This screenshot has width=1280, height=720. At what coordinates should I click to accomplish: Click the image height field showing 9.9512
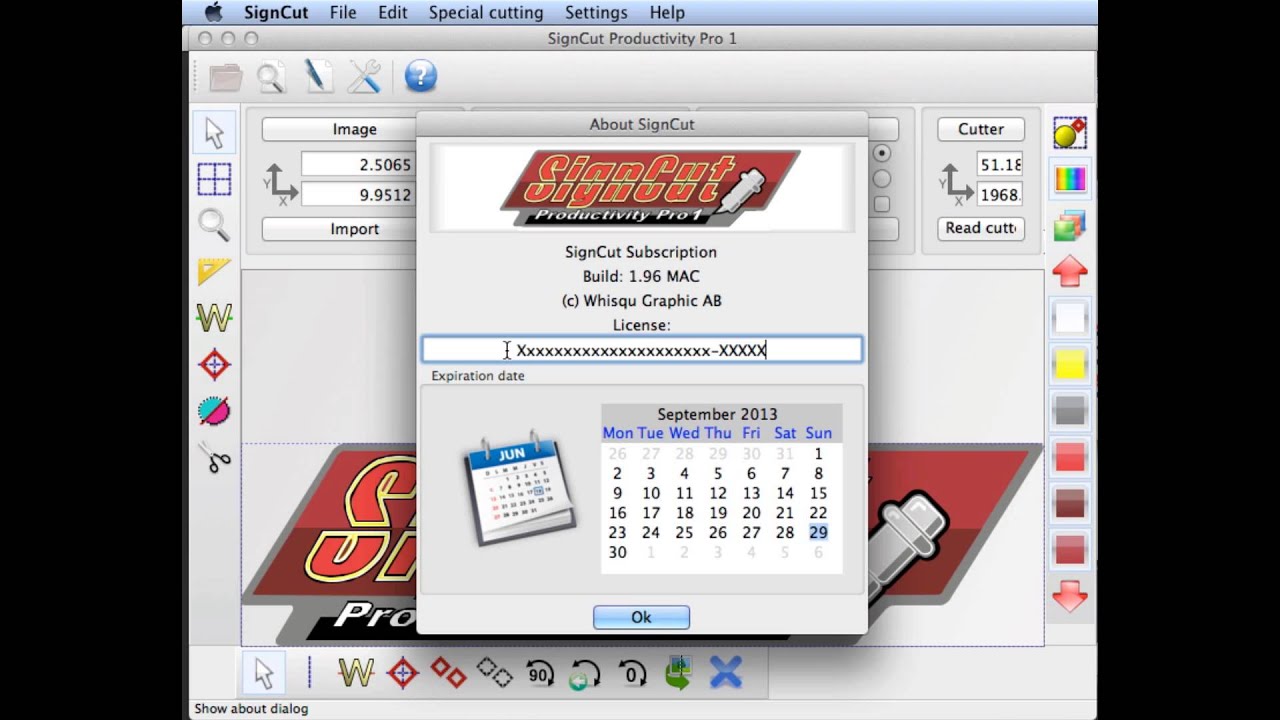(x=358, y=195)
